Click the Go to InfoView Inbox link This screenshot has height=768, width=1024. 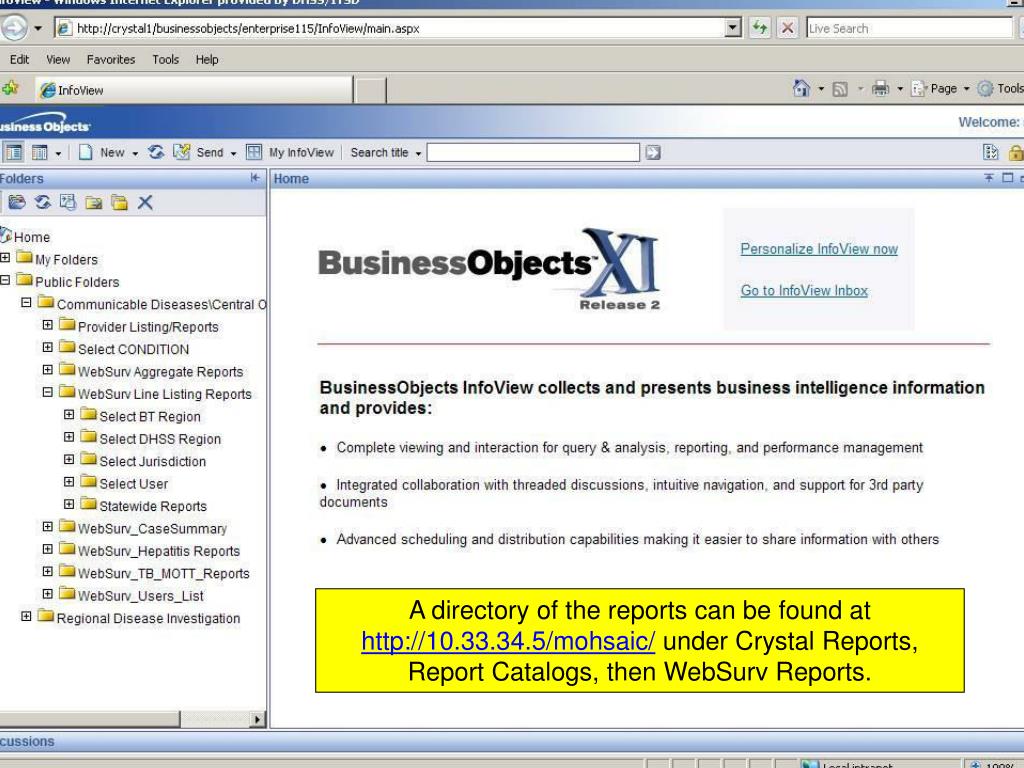[x=804, y=291]
